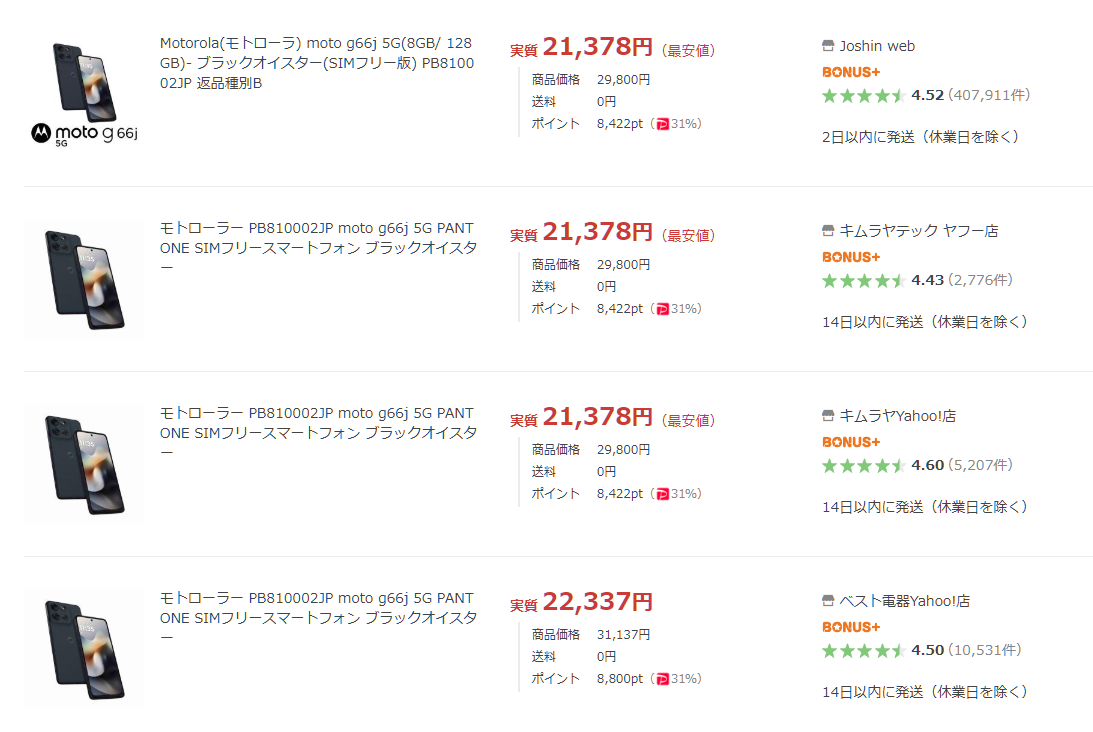
Task: Click the star rating icons showing 4.60
Action: pyautogui.click(x=863, y=466)
